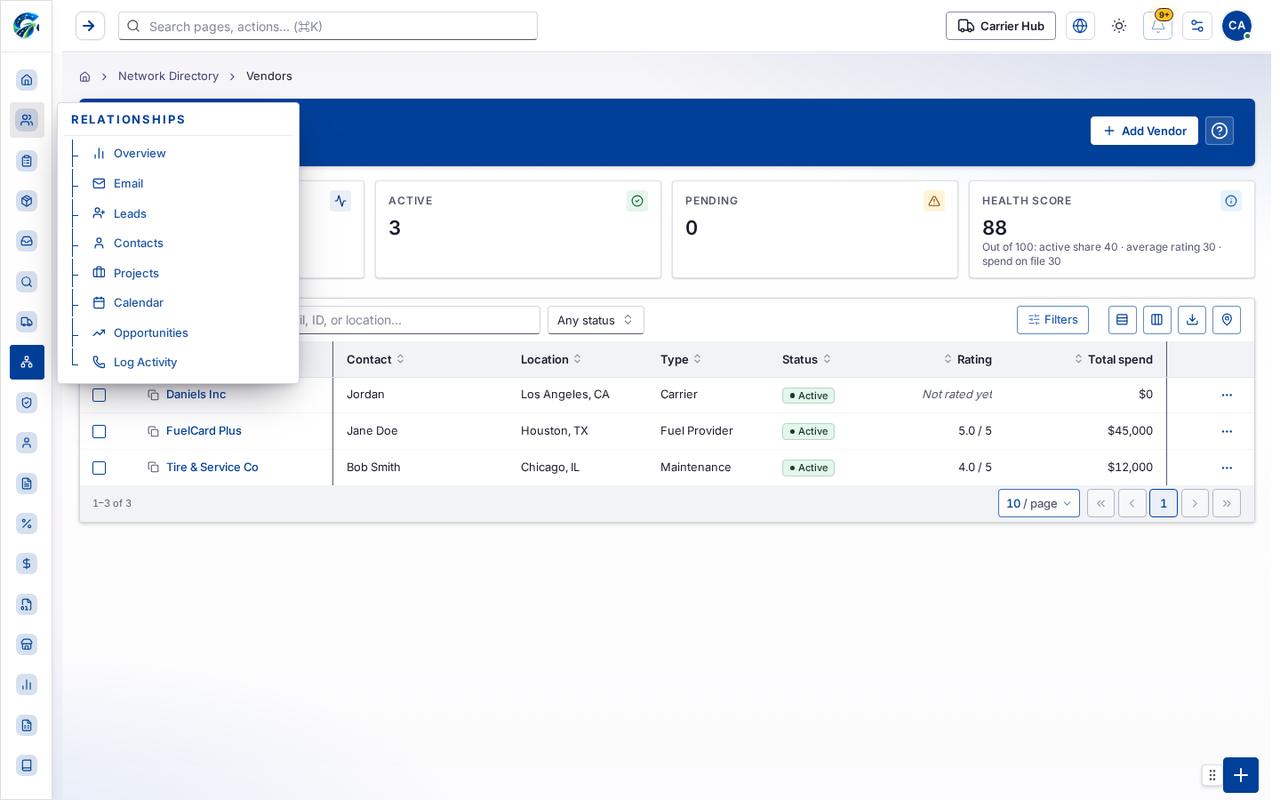The height and width of the screenshot is (800, 1280).
Task: Open the 10 / page size dropdown
Action: (1039, 503)
